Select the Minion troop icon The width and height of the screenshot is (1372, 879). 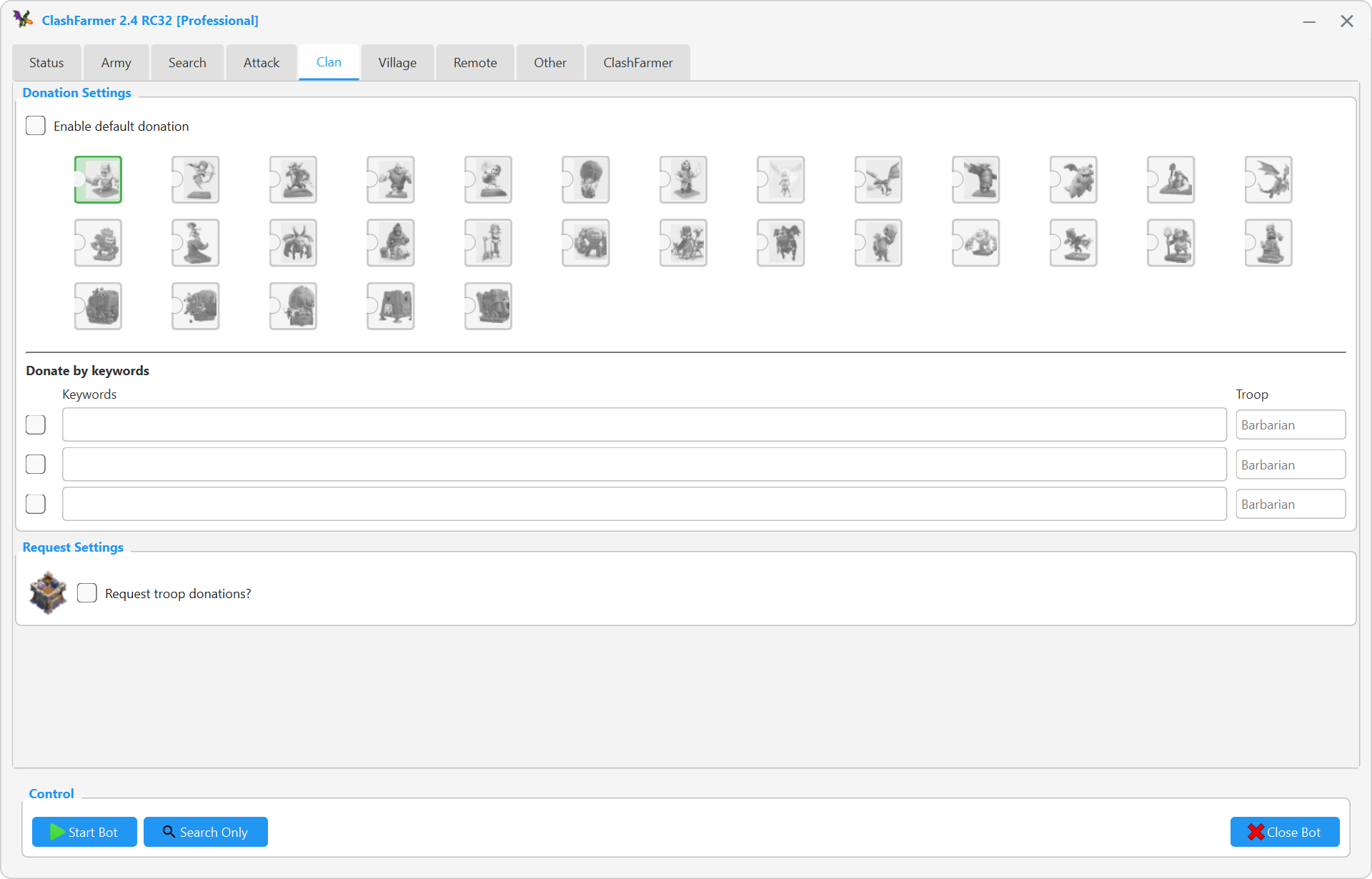pyautogui.click(x=293, y=243)
